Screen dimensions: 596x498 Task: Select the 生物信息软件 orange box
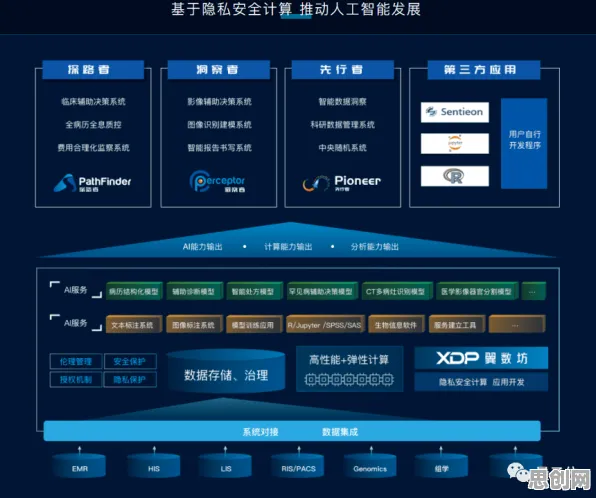(x=396, y=324)
